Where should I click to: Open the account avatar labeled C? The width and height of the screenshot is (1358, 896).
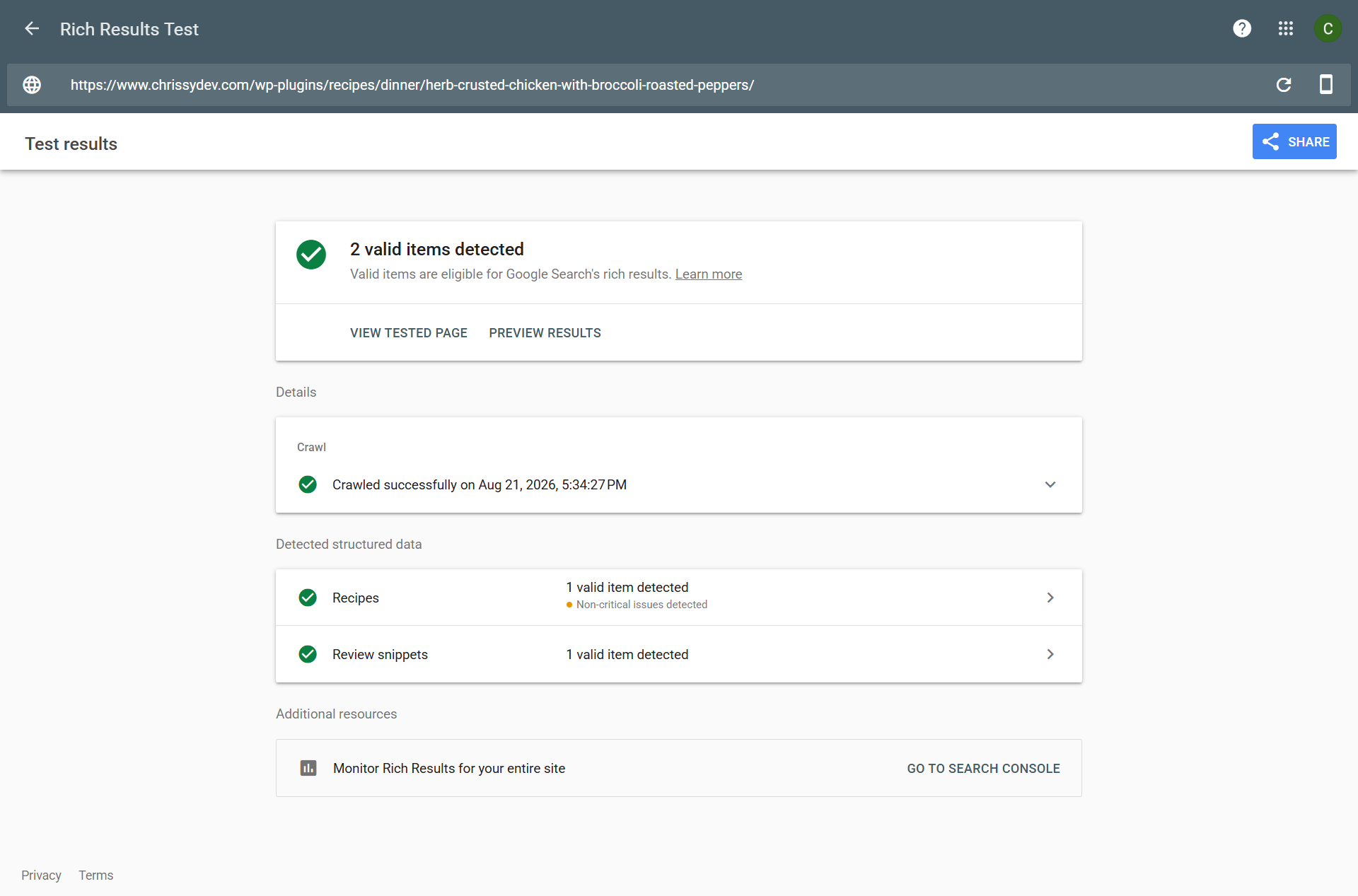(x=1328, y=28)
